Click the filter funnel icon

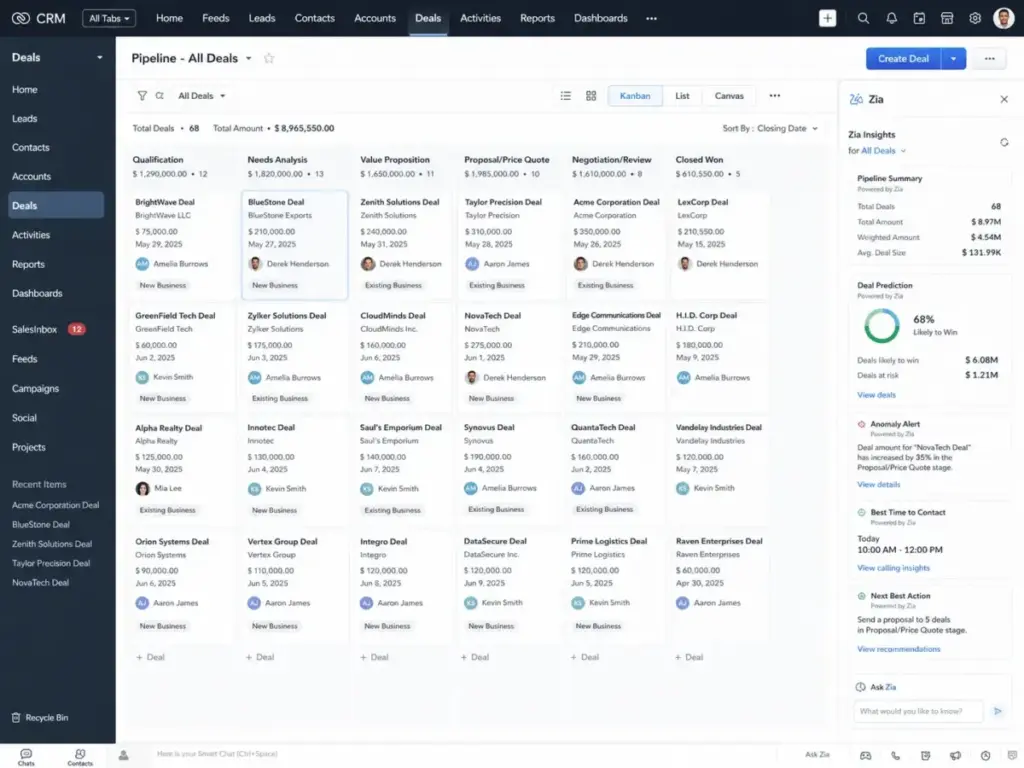pos(142,95)
